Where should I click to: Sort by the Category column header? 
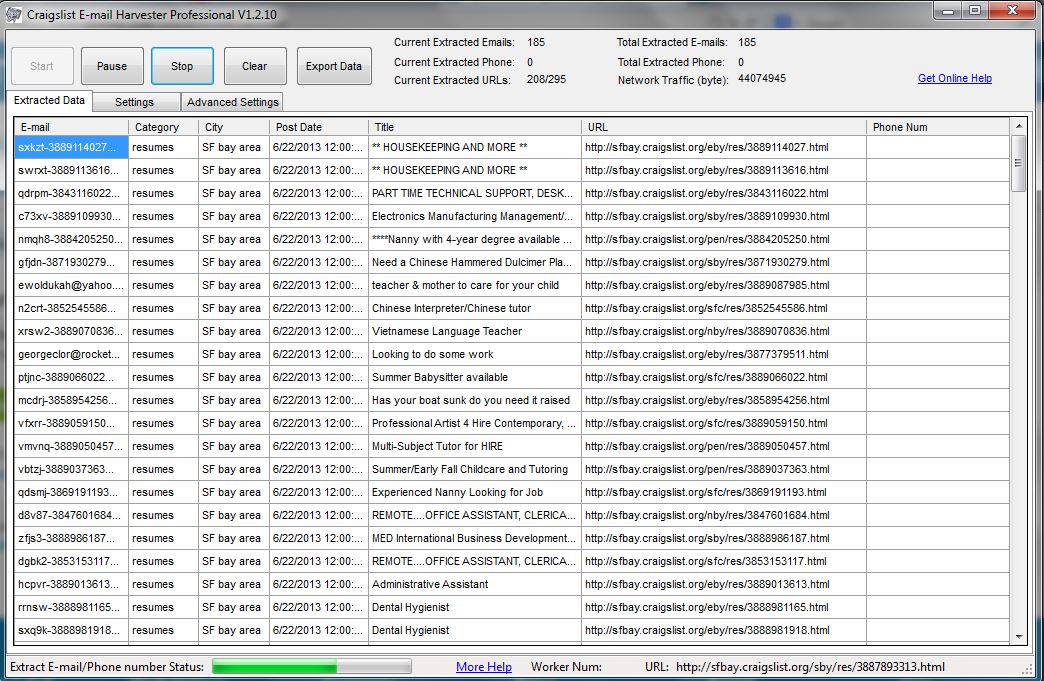tap(163, 126)
